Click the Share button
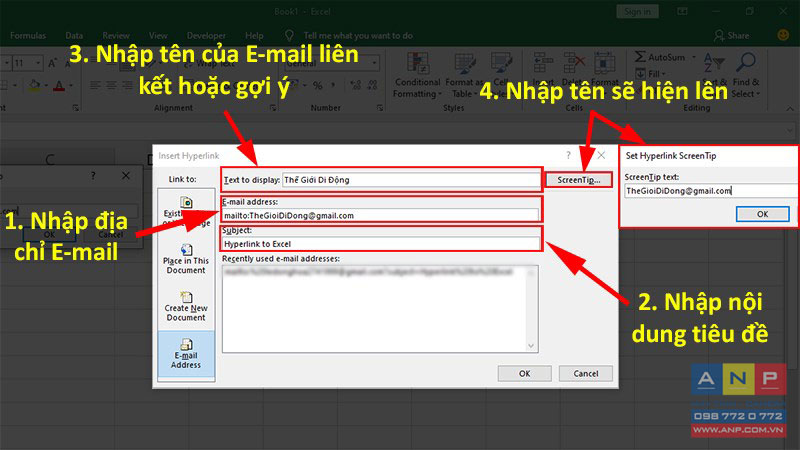800x450 pixels. click(x=732, y=35)
